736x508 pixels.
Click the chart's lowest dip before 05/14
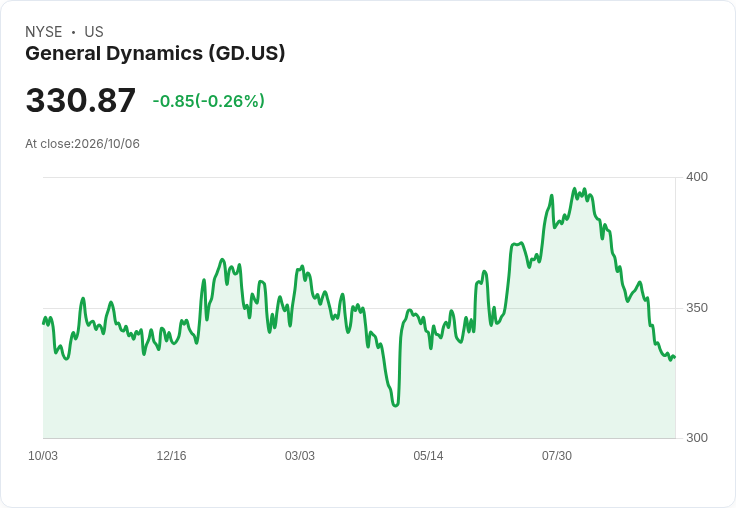(x=395, y=405)
